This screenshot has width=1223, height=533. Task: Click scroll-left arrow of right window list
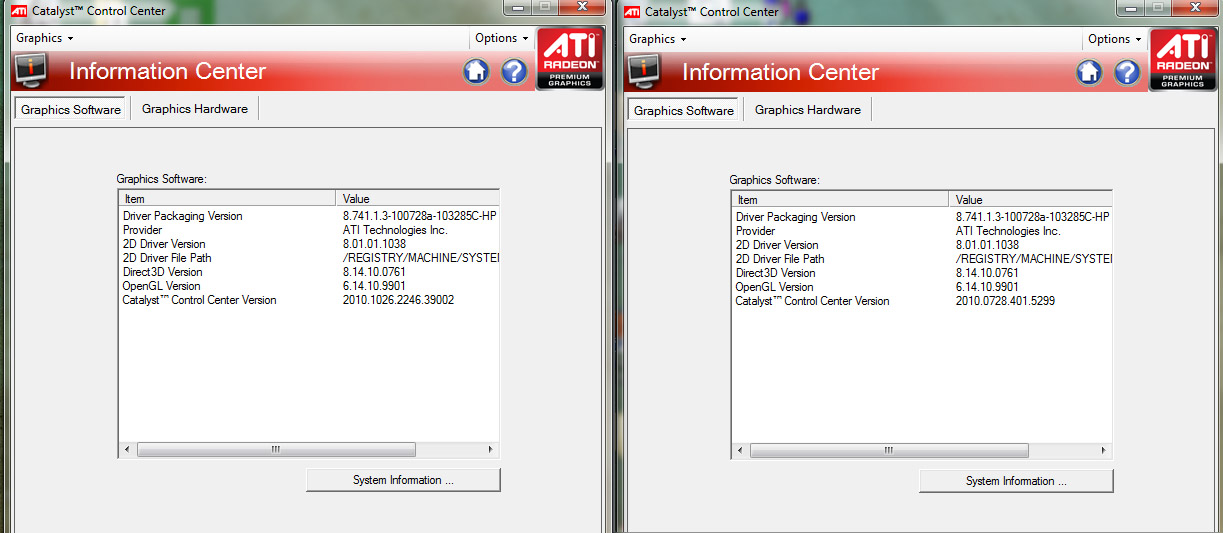(740, 451)
